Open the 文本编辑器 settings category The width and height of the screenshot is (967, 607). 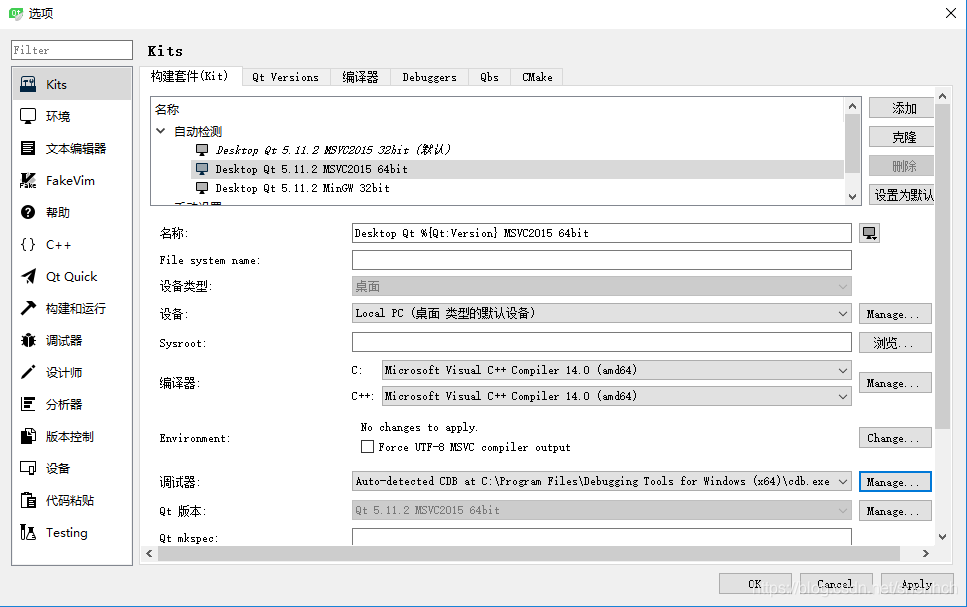72,148
